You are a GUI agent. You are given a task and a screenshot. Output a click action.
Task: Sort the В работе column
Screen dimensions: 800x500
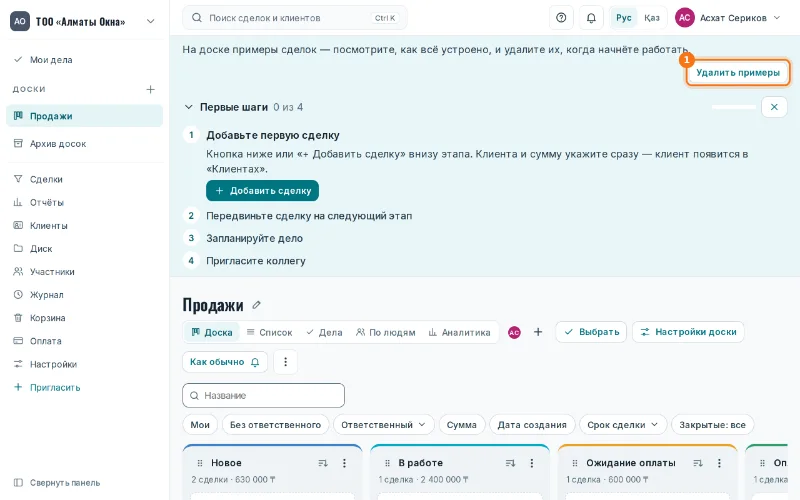[x=510, y=463]
